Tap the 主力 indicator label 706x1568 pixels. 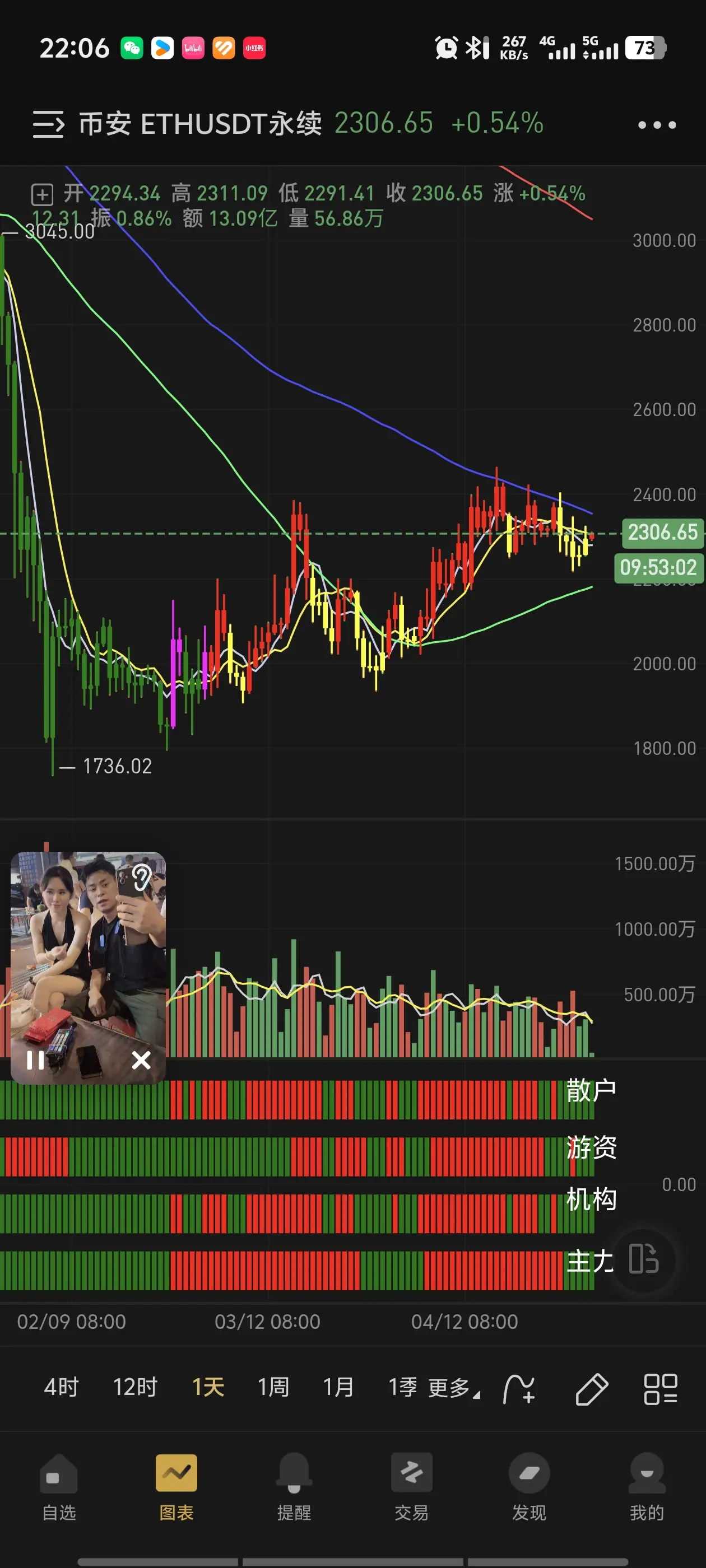point(589,1261)
